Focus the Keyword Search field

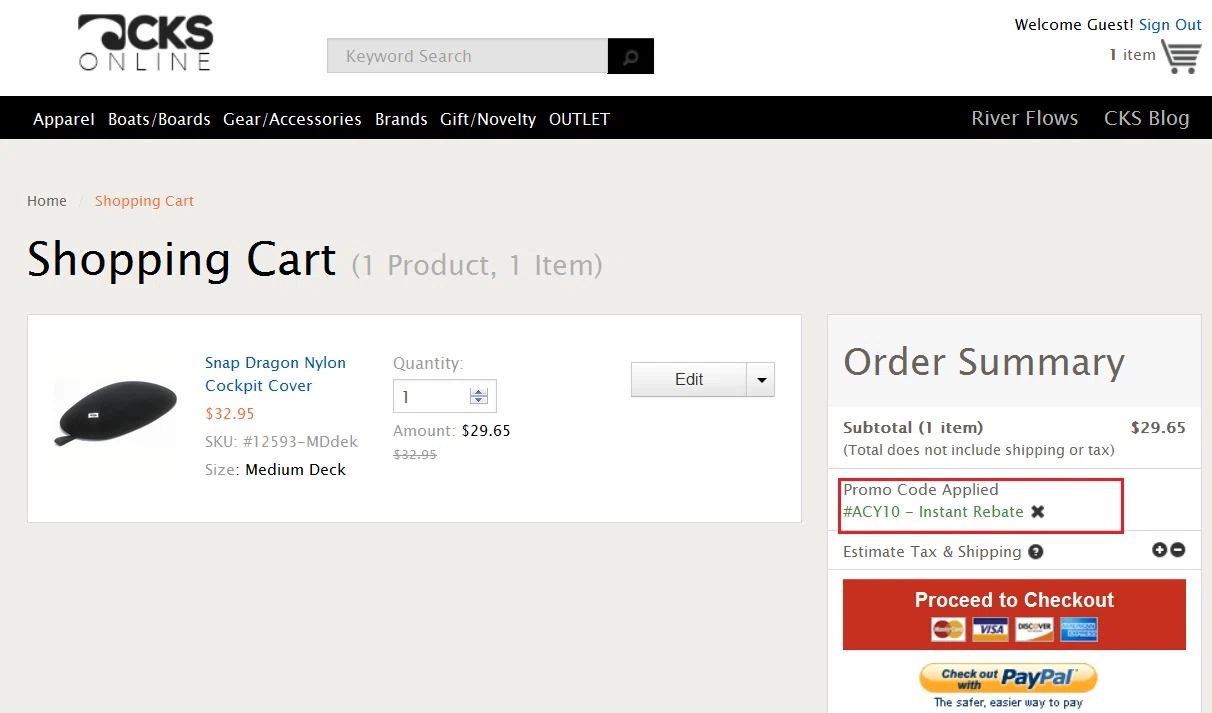pos(467,56)
